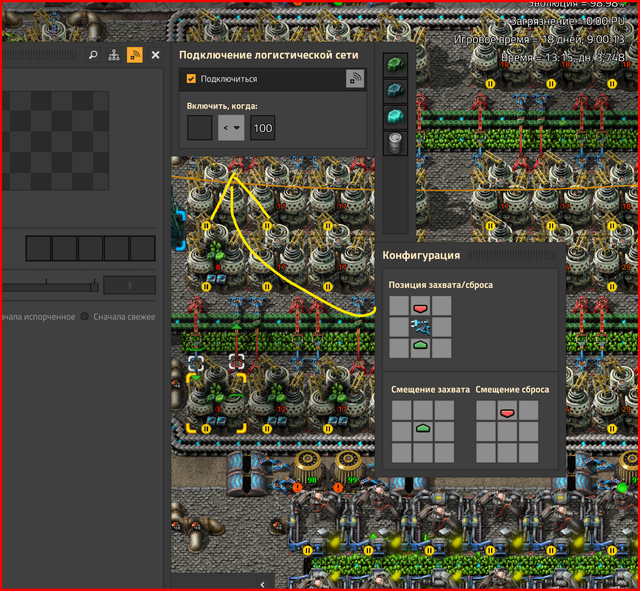This screenshot has height=591, width=640.
Task: Choose a signal in the empty condition slot
Action: (199, 128)
